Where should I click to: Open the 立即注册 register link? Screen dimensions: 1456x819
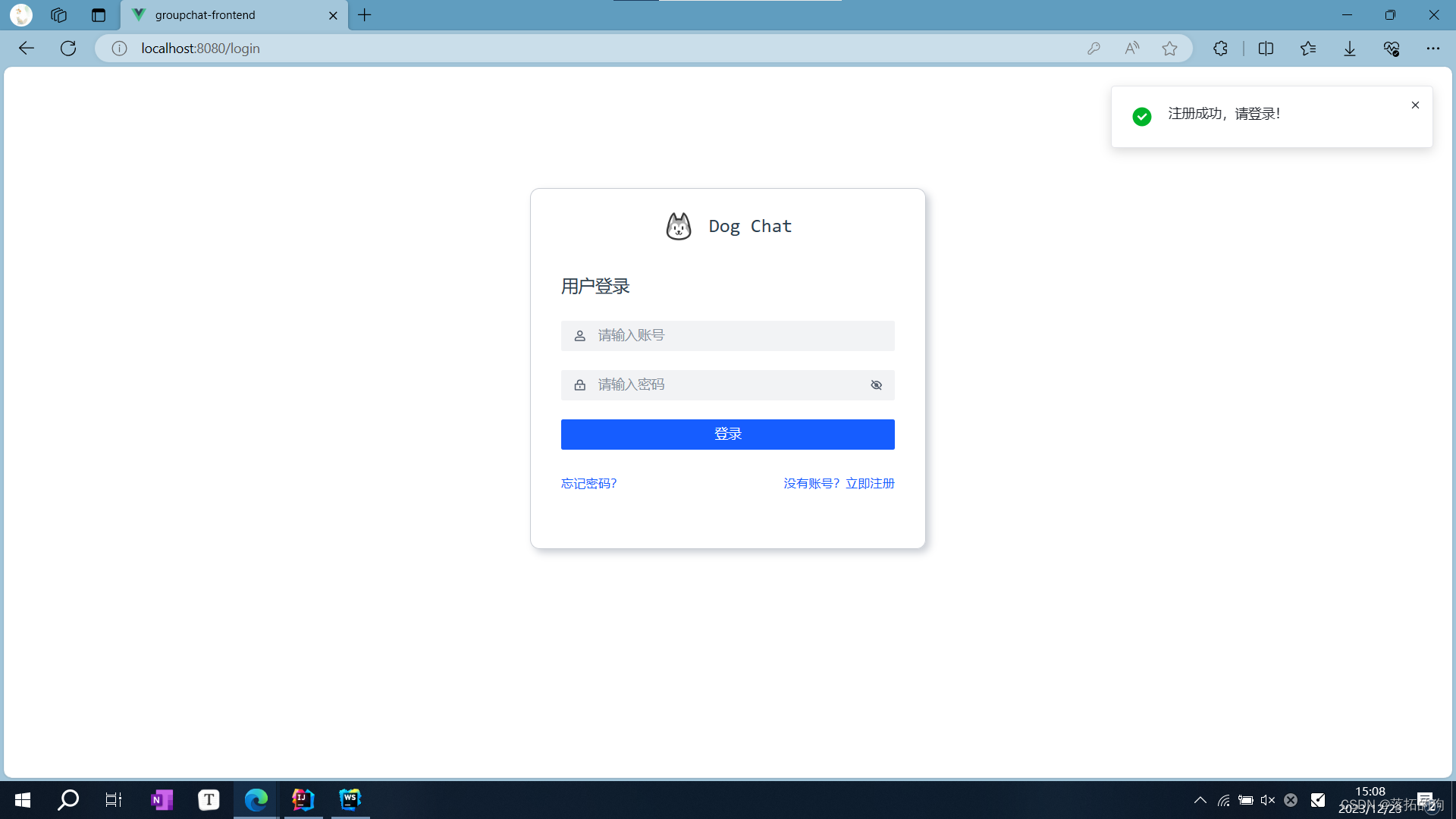870,484
